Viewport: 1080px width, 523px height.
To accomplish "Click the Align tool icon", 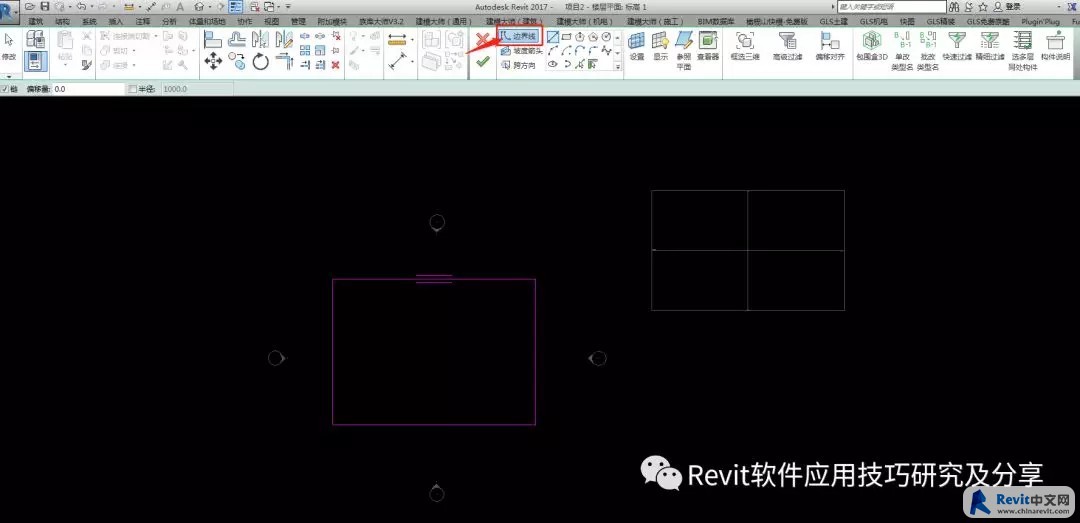I will click(x=213, y=40).
